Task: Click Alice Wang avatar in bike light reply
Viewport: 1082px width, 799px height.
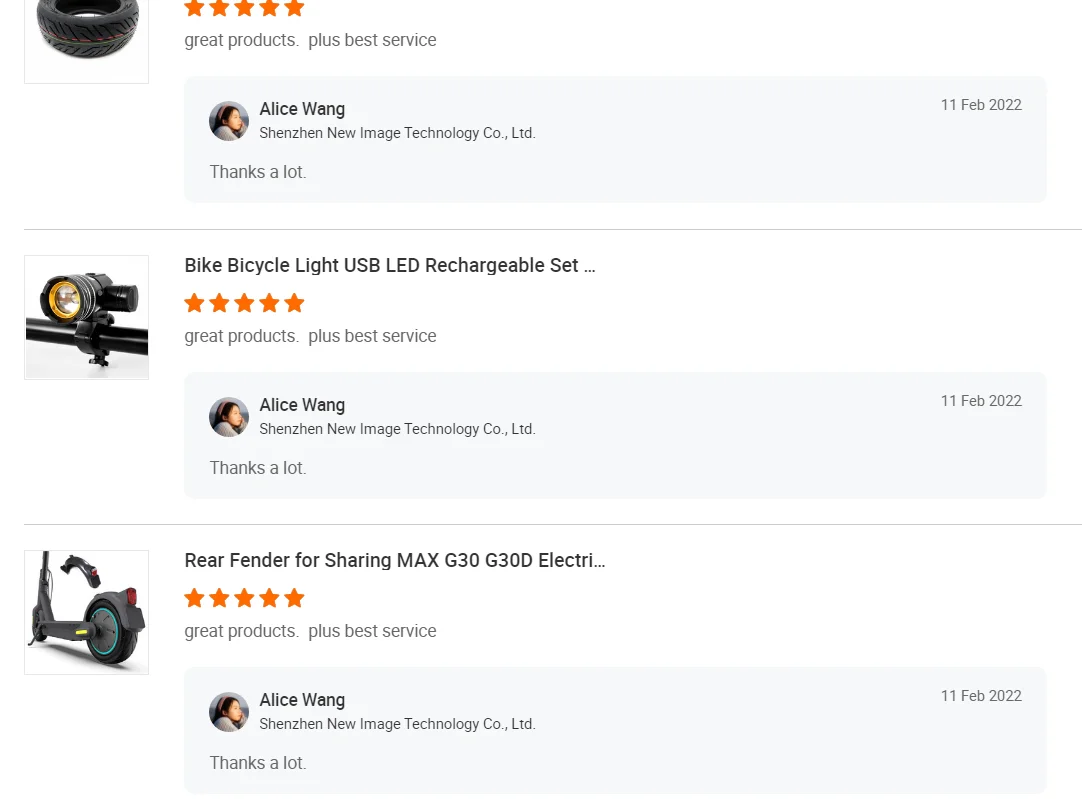Action: (229, 417)
